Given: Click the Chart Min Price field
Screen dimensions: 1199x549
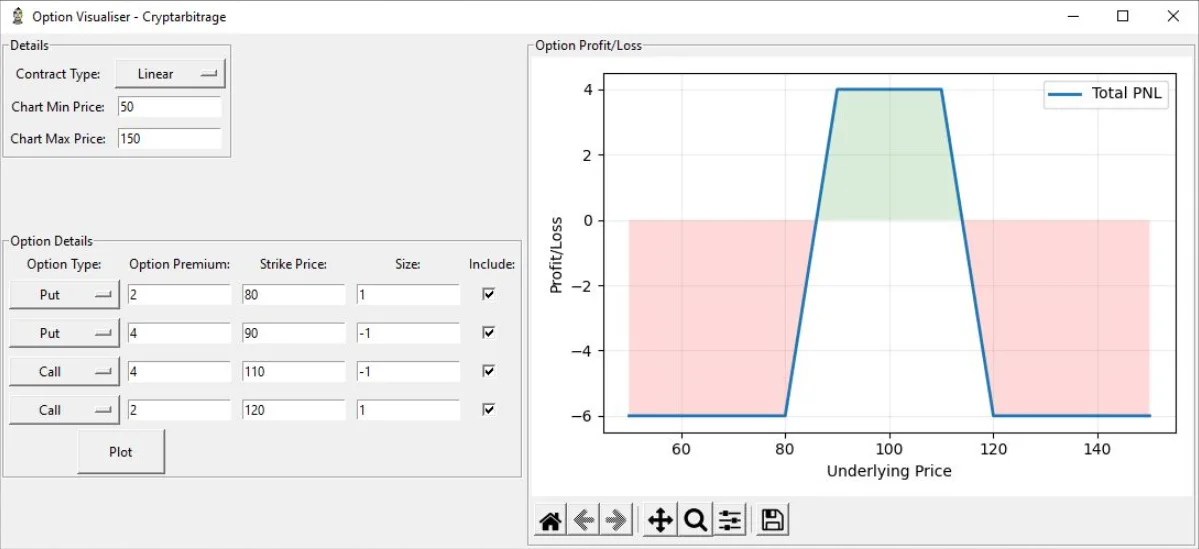Looking at the screenshot, I should click(170, 107).
